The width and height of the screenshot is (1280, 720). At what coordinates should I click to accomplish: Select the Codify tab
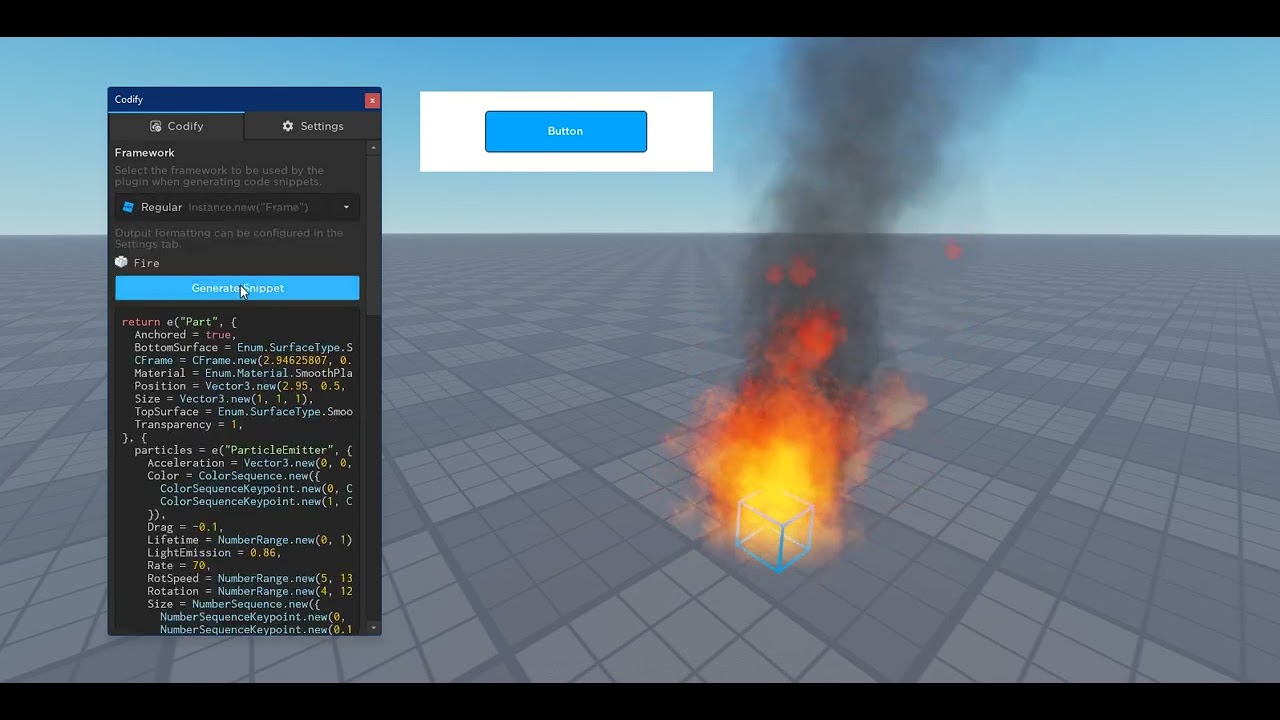177,126
